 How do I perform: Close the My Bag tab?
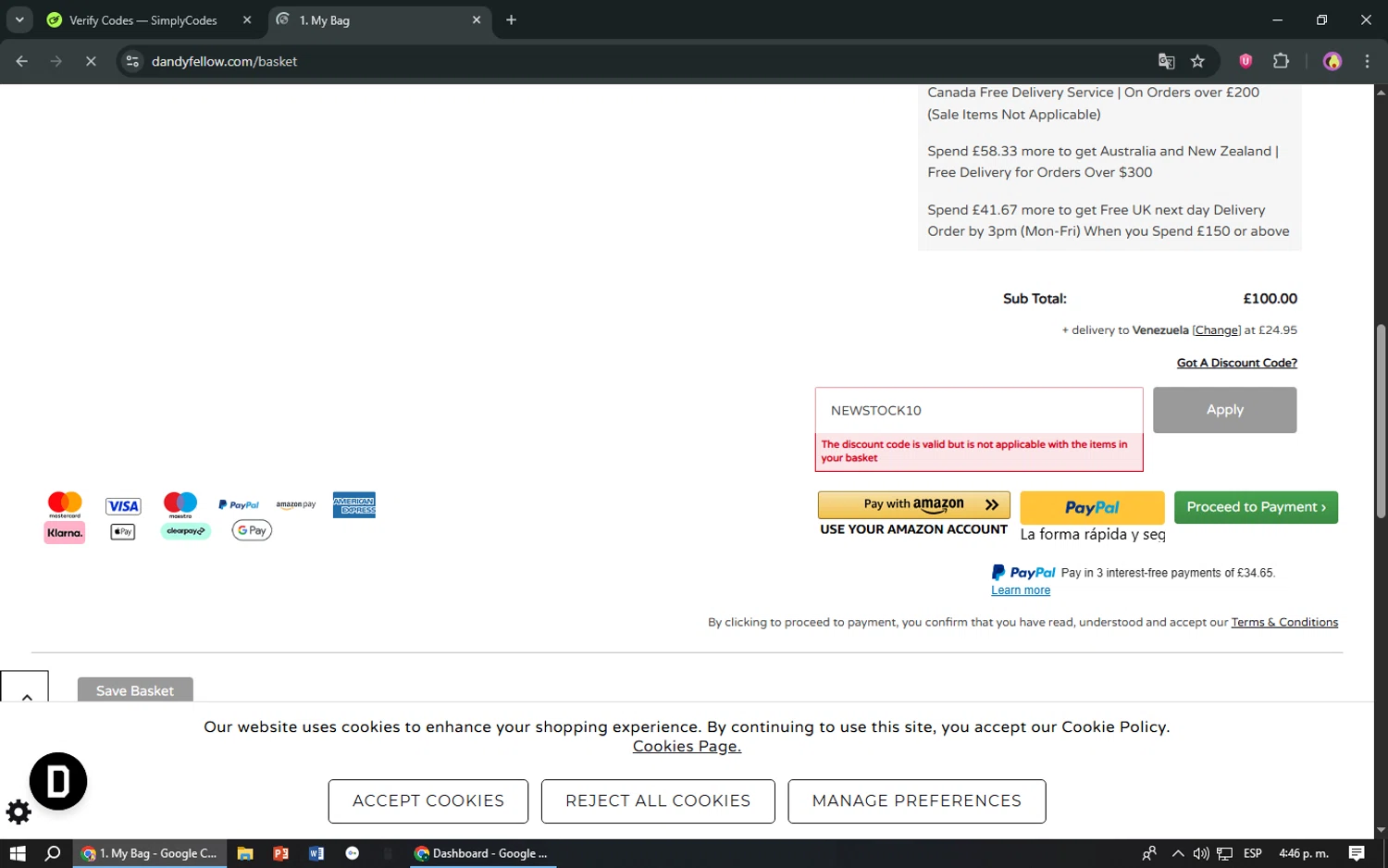(477, 19)
